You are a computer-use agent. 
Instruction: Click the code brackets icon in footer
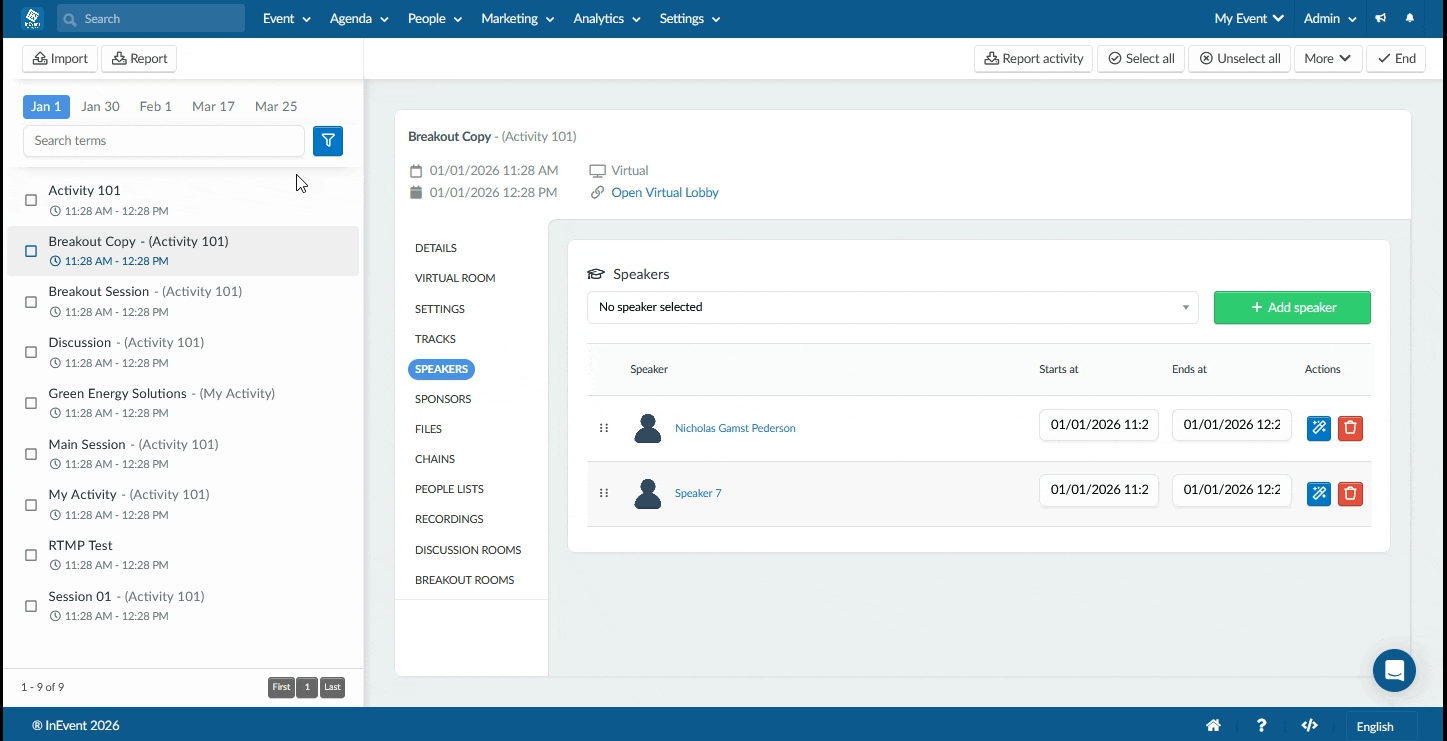pos(1309,726)
